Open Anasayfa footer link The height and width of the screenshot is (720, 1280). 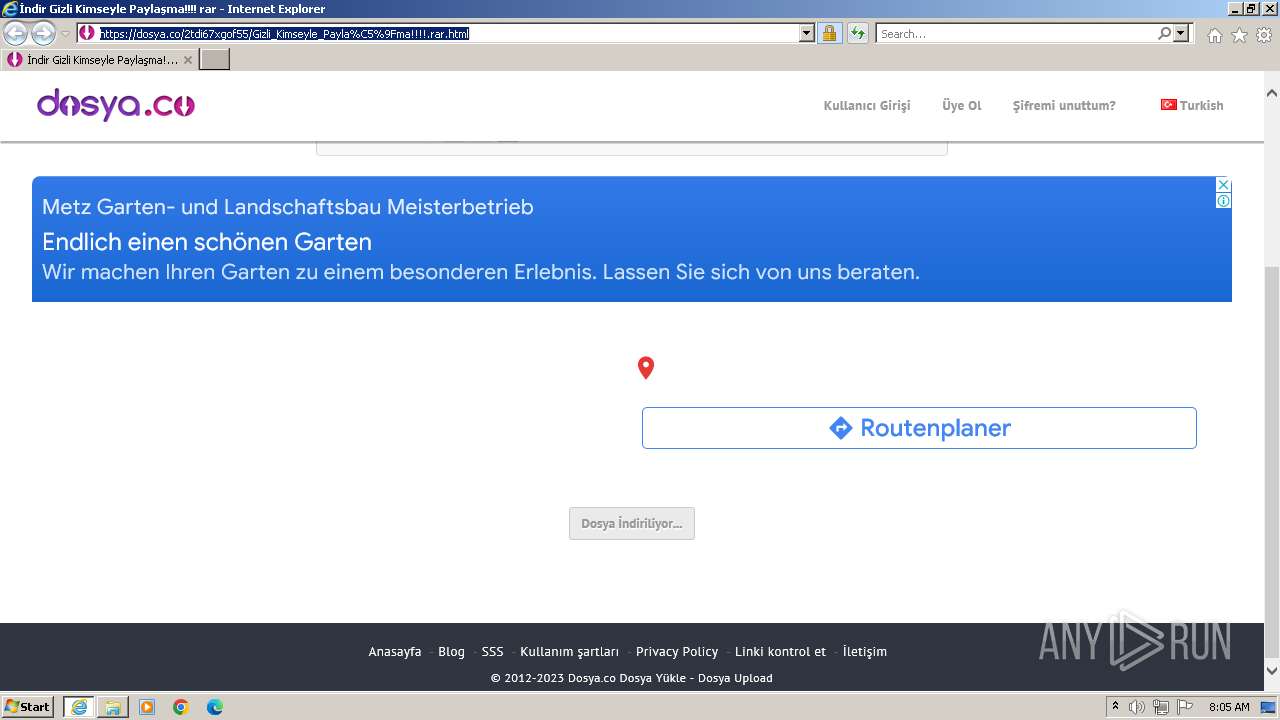395,651
